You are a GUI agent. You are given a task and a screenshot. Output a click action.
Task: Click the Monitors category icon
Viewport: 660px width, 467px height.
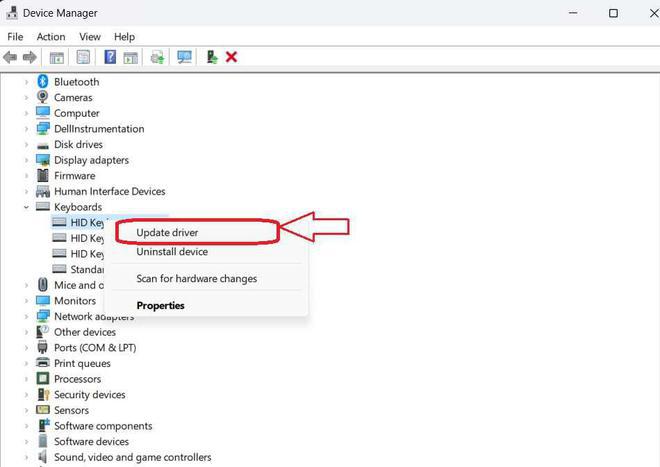click(43, 300)
